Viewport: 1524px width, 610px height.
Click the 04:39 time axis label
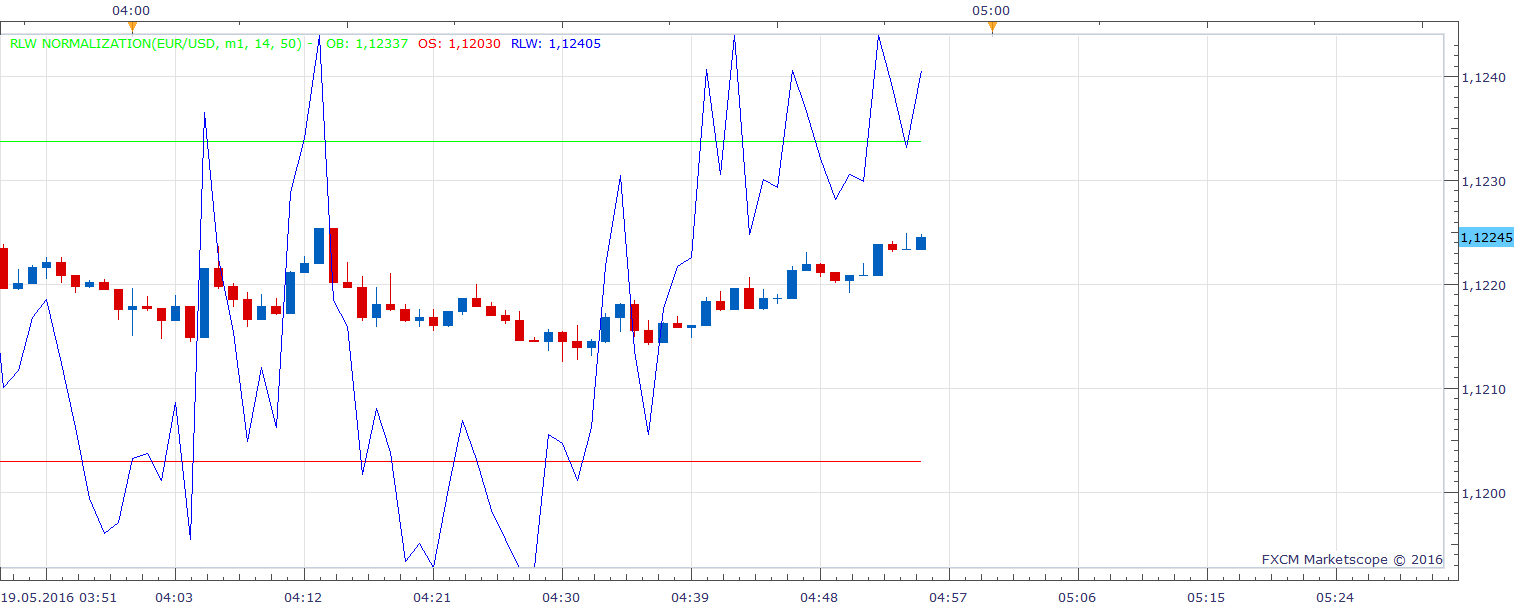(x=691, y=597)
